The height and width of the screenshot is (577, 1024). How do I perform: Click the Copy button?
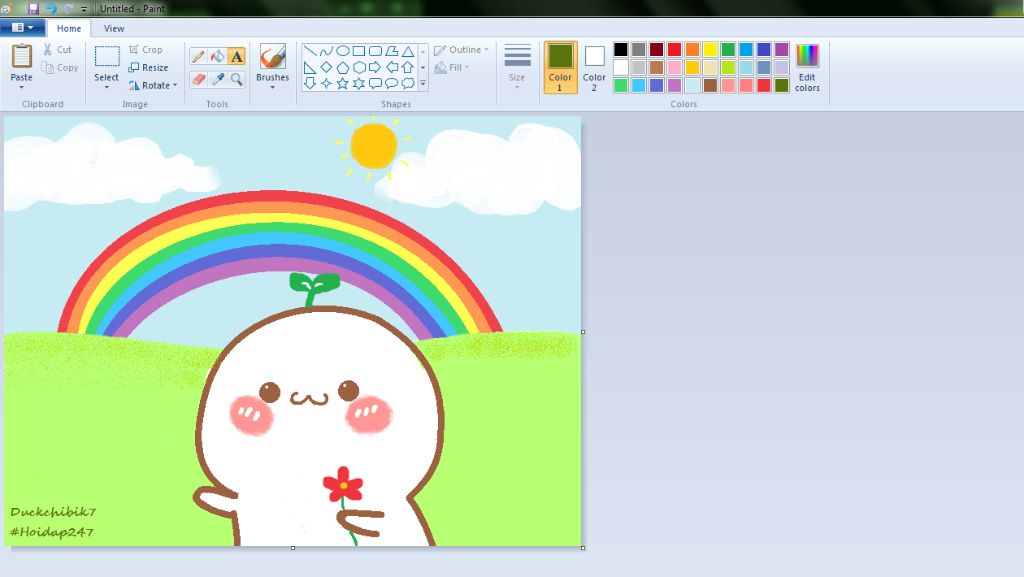click(x=59, y=67)
